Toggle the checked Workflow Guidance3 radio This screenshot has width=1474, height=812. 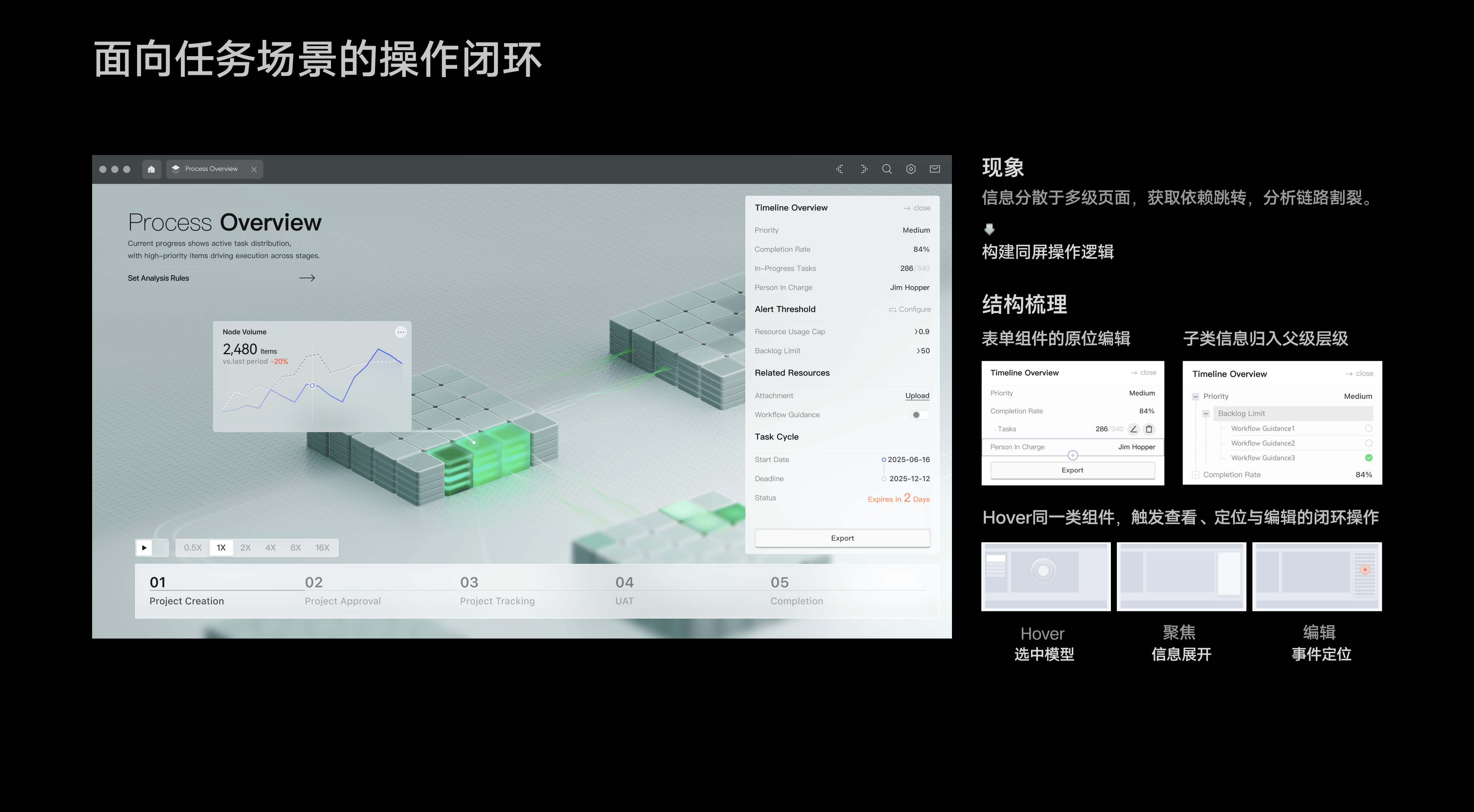coord(1369,458)
